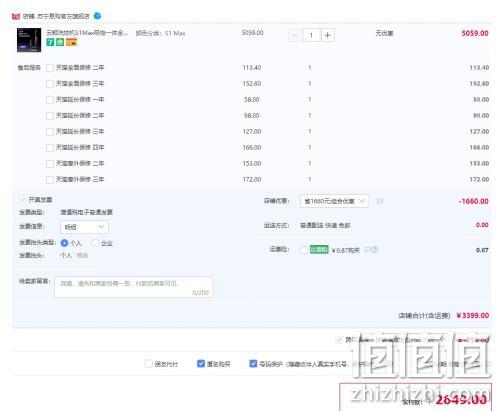
Task: Check the warranty option priced 98.00
Action: (50, 116)
